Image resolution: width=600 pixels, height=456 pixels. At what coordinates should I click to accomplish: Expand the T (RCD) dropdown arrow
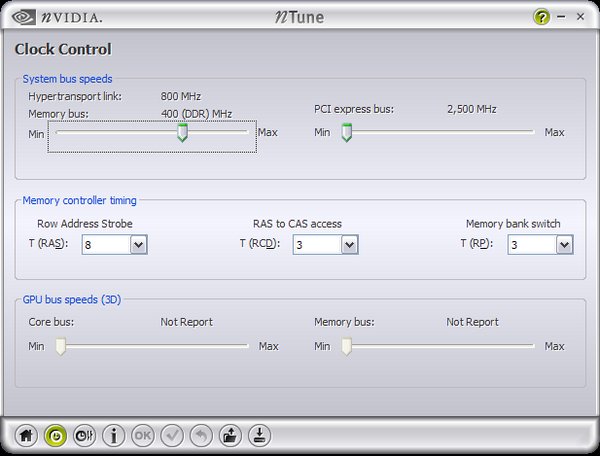tap(350, 244)
